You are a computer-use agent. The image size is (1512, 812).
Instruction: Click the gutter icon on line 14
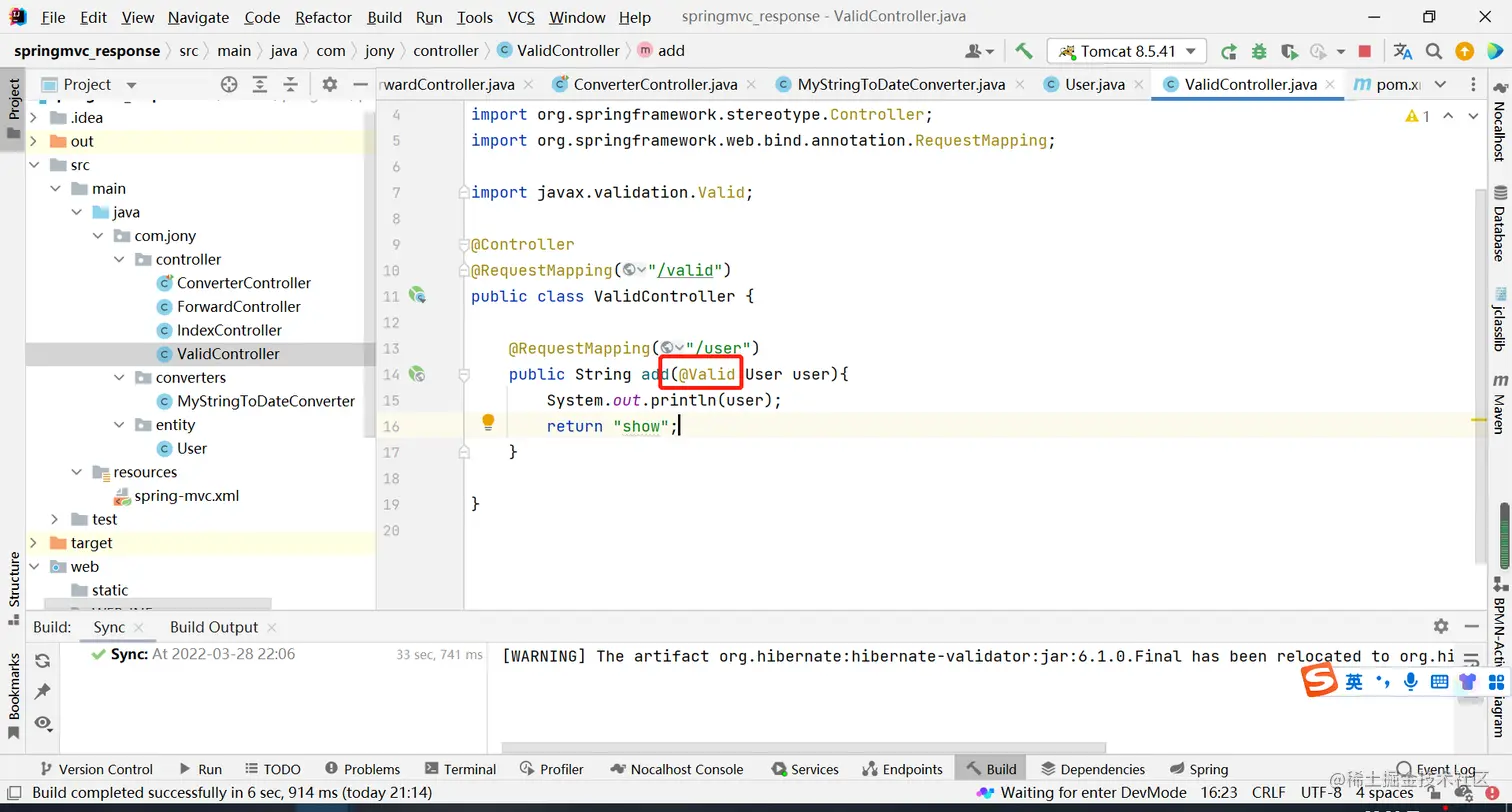(x=418, y=374)
